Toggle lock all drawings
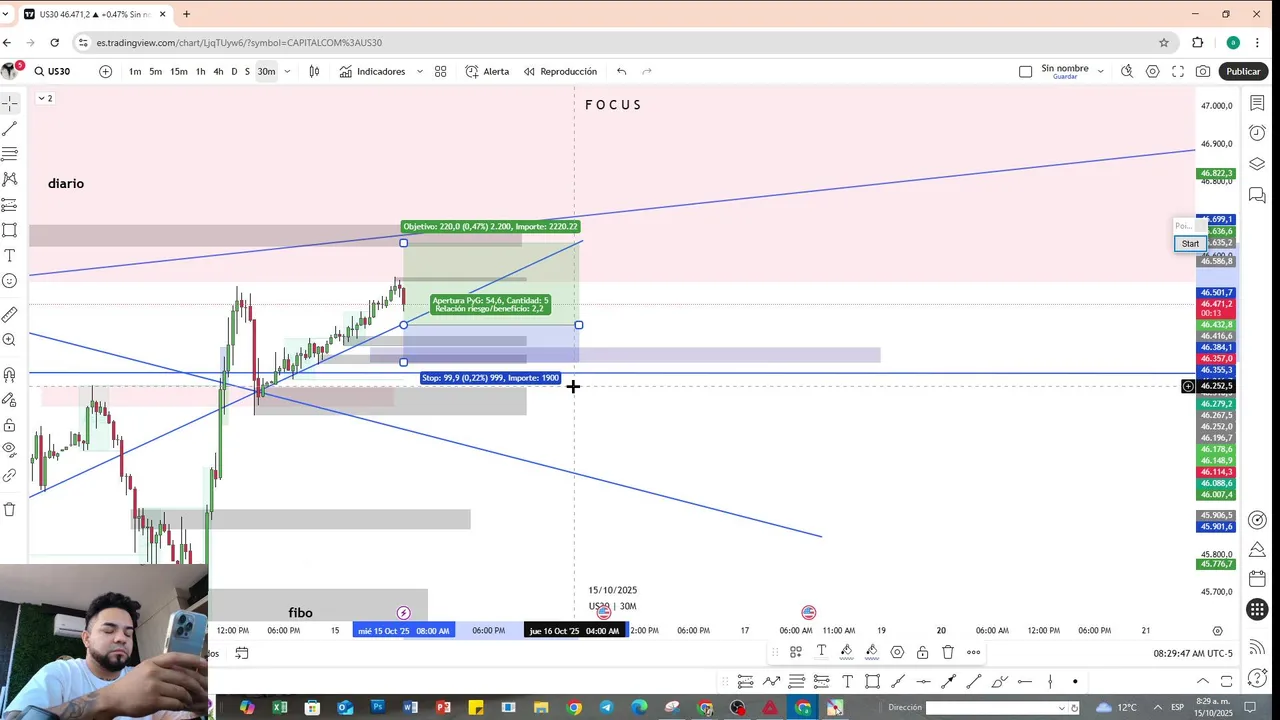The image size is (1280, 720). coord(10,425)
